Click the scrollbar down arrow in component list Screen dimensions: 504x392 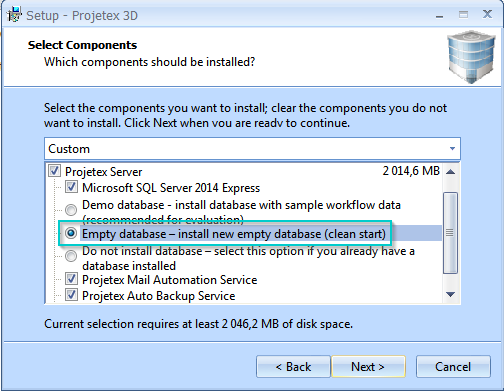[451, 294]
